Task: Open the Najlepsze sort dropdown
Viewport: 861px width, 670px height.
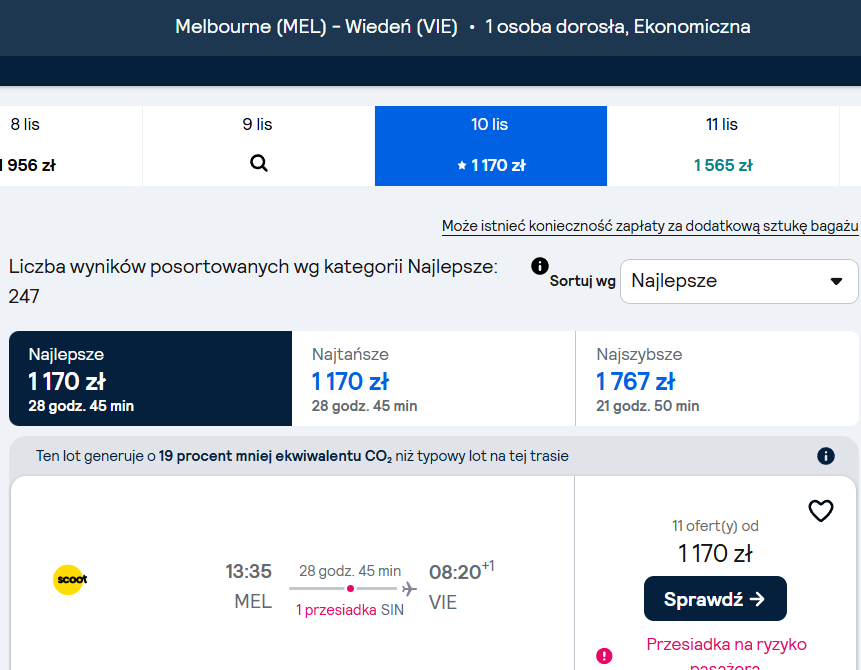Action: coord(739,281)
